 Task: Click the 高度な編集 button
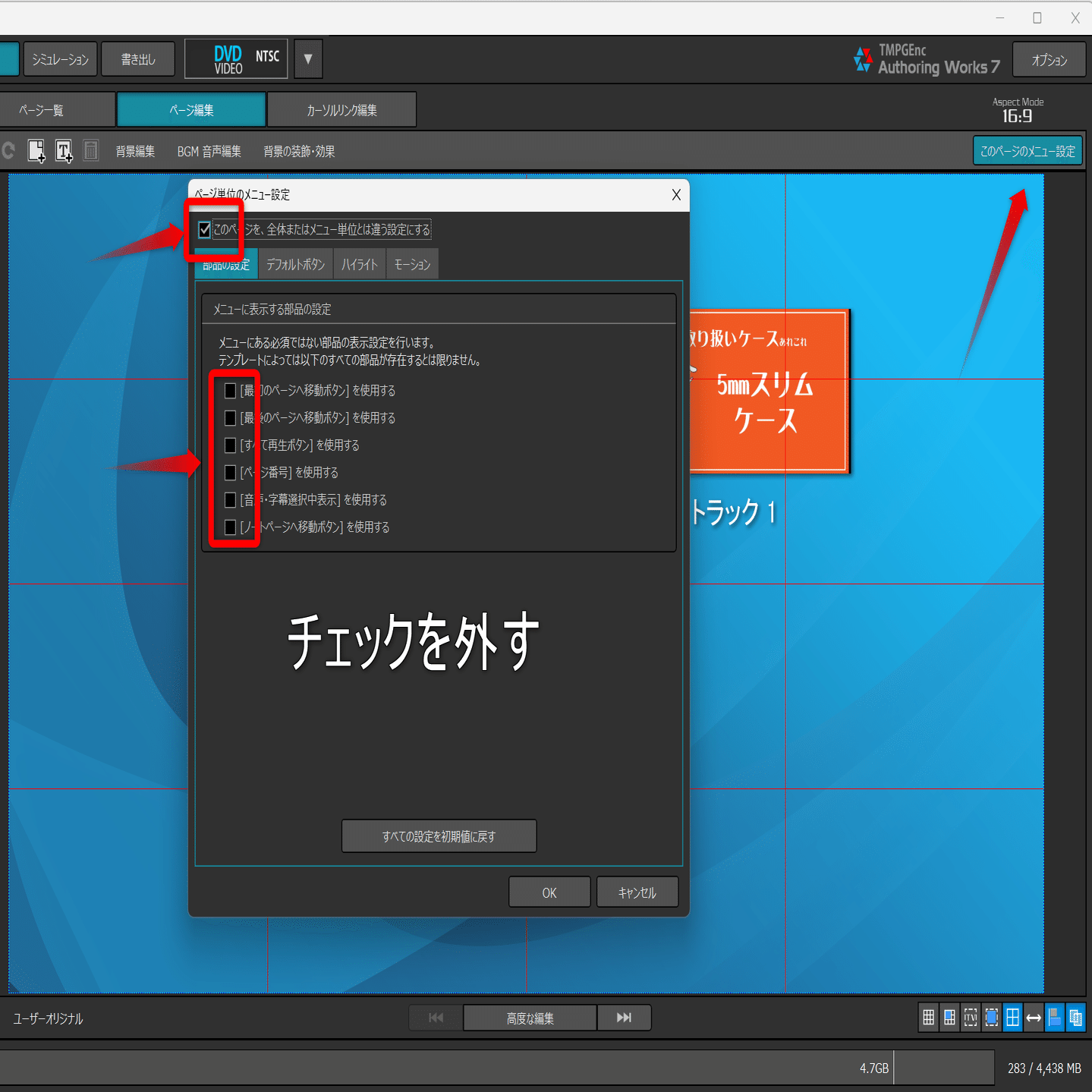(530, 1018)
